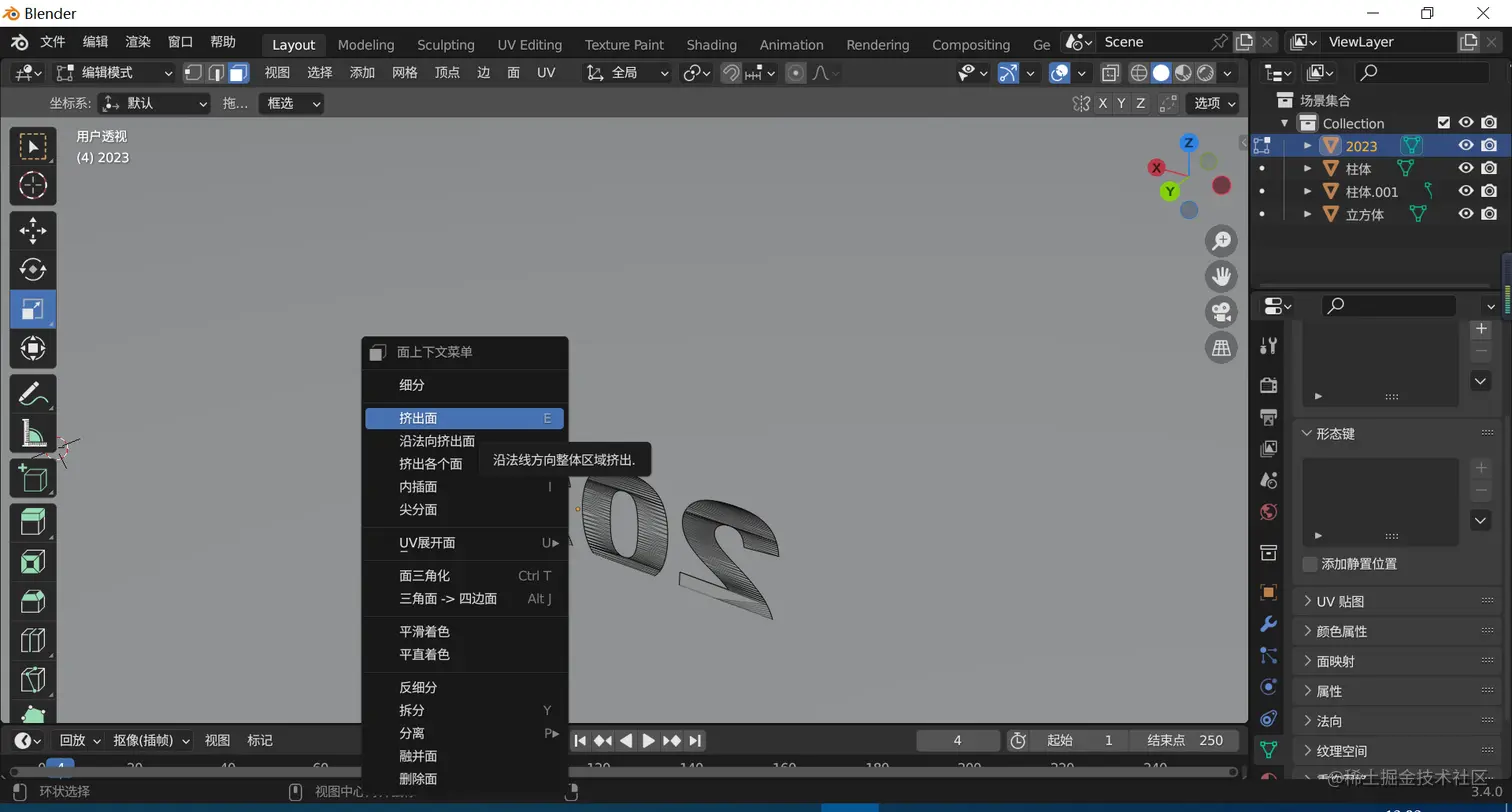
Task: Choose 细分 from the face context menu
Action: coord(465,385)
